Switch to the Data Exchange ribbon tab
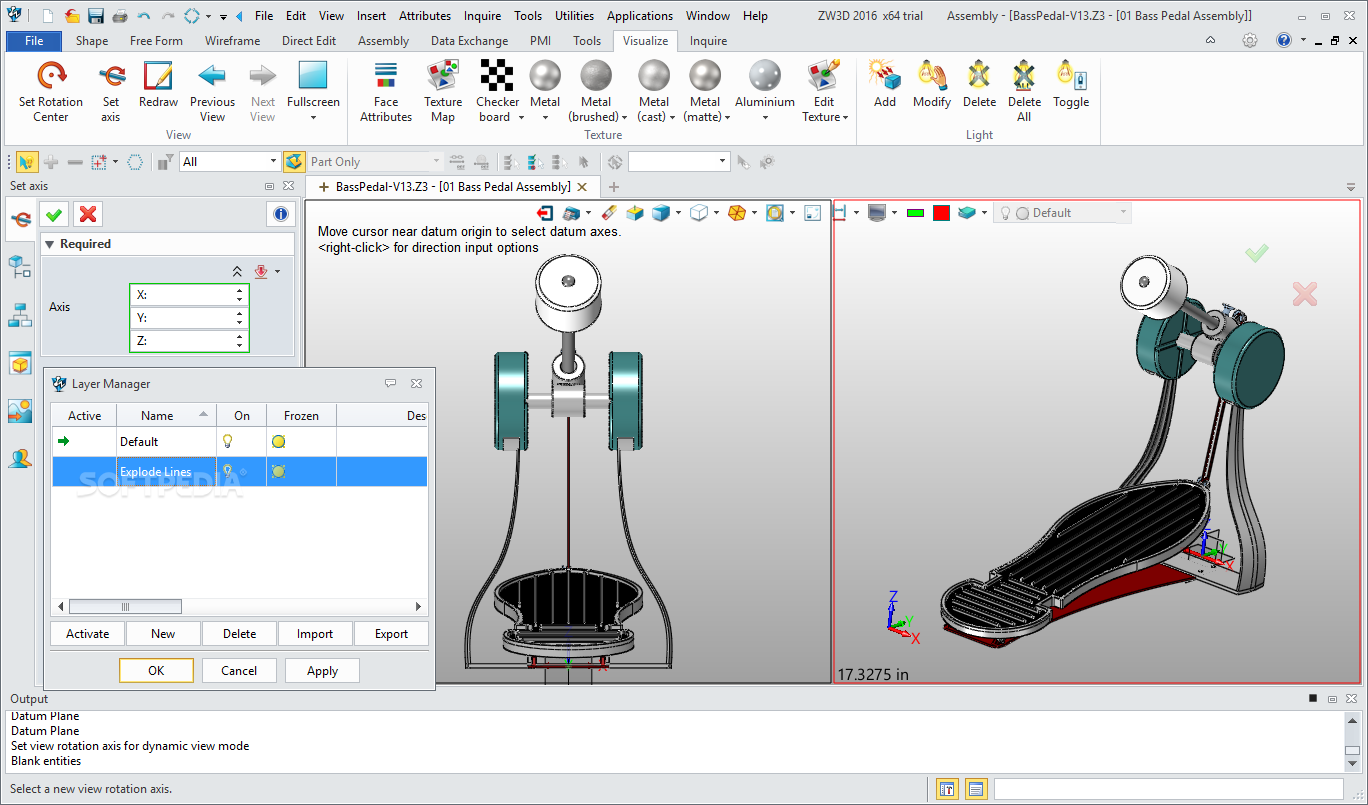 click(469, 41)
